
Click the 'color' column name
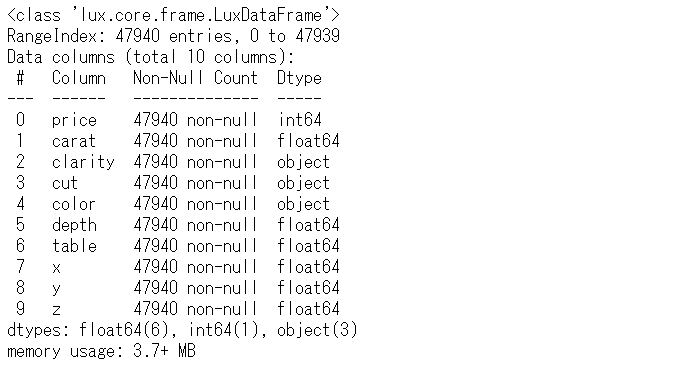click(74, 204)
